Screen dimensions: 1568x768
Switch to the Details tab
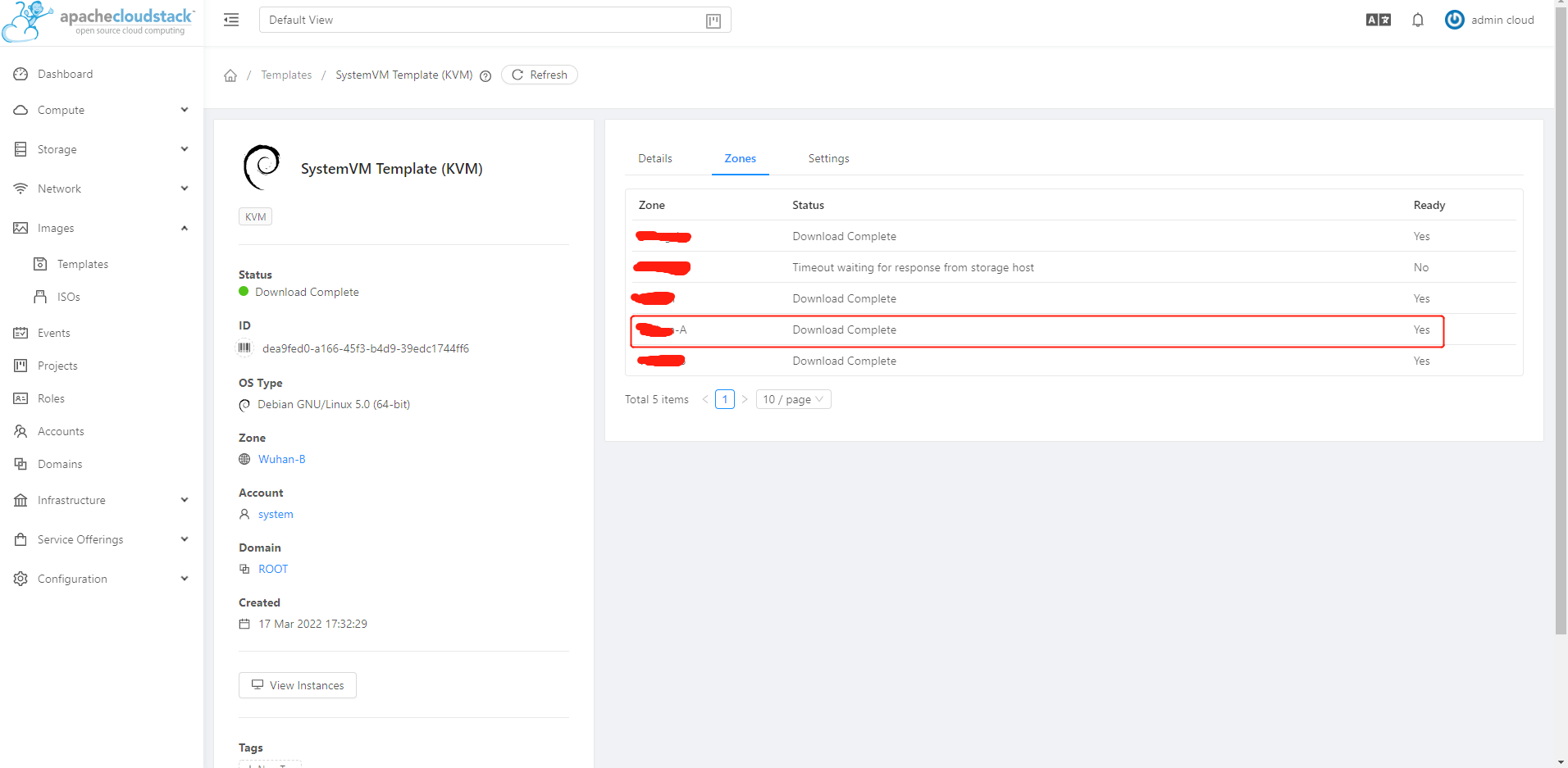tap(655, 158)
